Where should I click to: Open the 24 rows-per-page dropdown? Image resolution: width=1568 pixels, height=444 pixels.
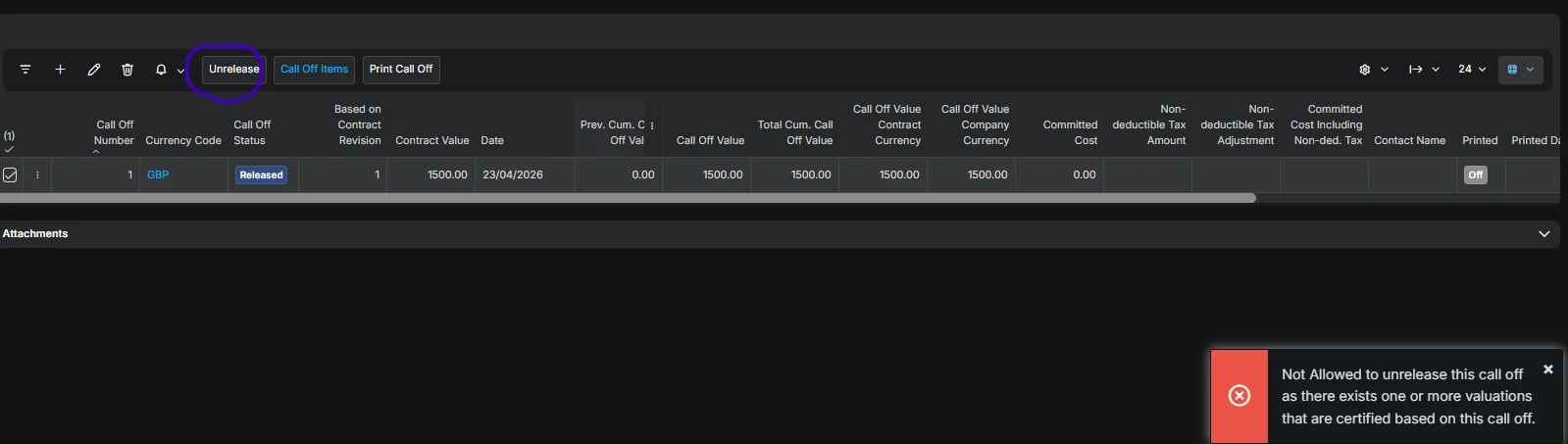pos(1471,70)
